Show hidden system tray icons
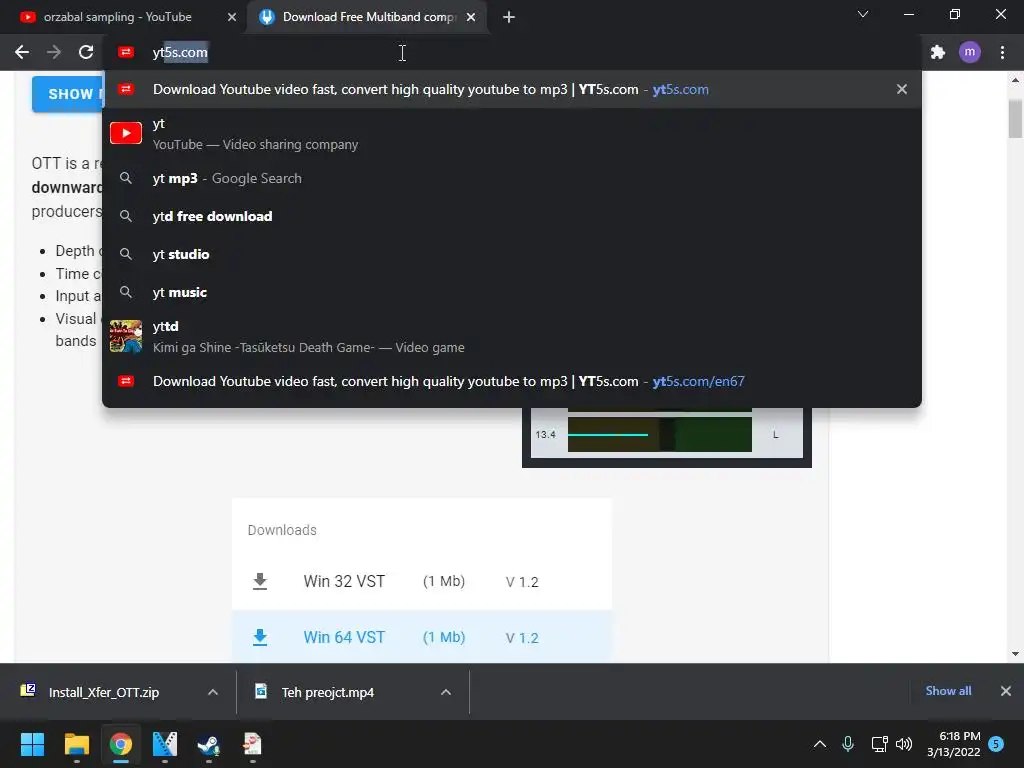 pyautogui.click(x=820, y=744)
